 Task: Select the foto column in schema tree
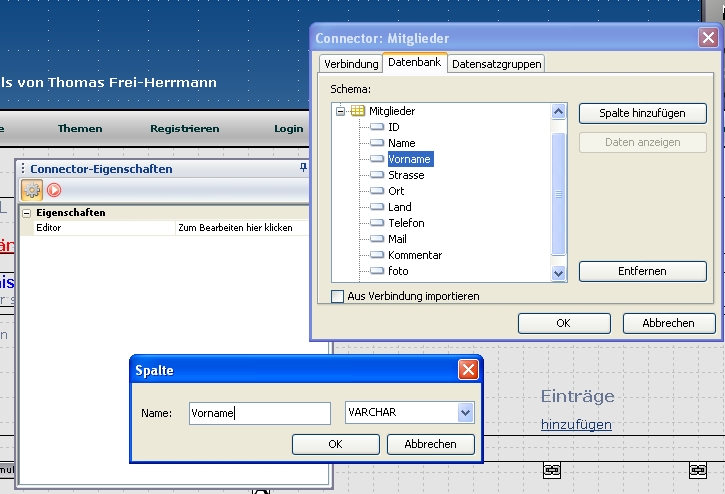coord(398,271)
